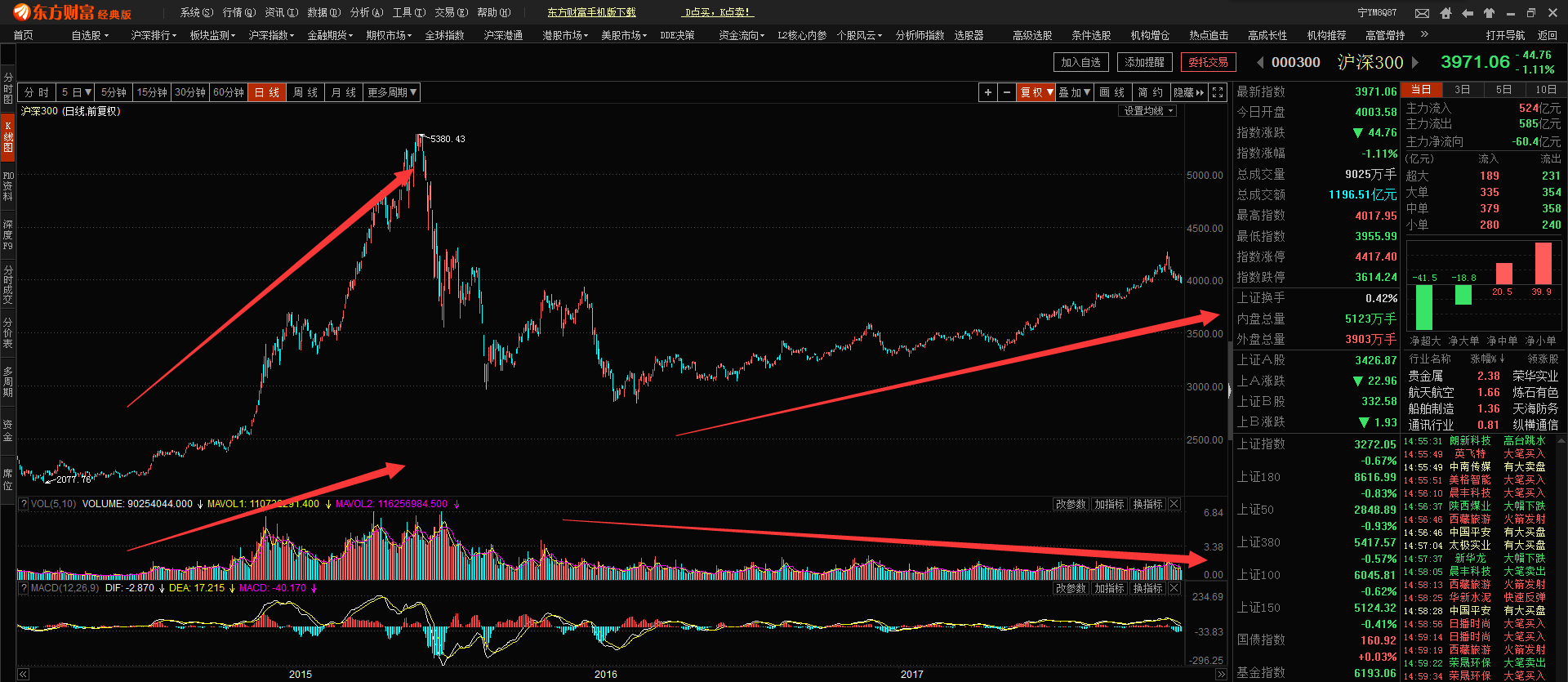Switch chart to 月线 period

[344, 92]
